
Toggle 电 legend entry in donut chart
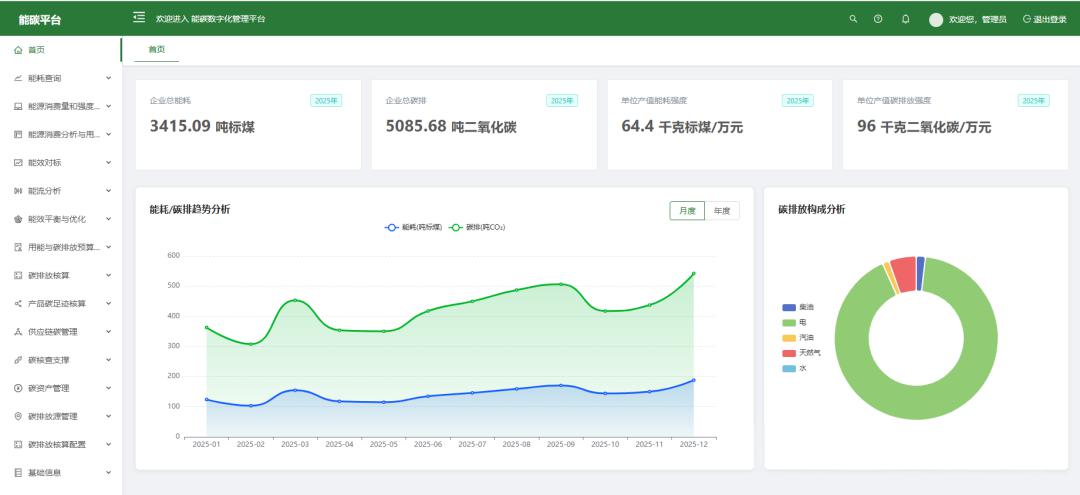click(x=793, y=323)
